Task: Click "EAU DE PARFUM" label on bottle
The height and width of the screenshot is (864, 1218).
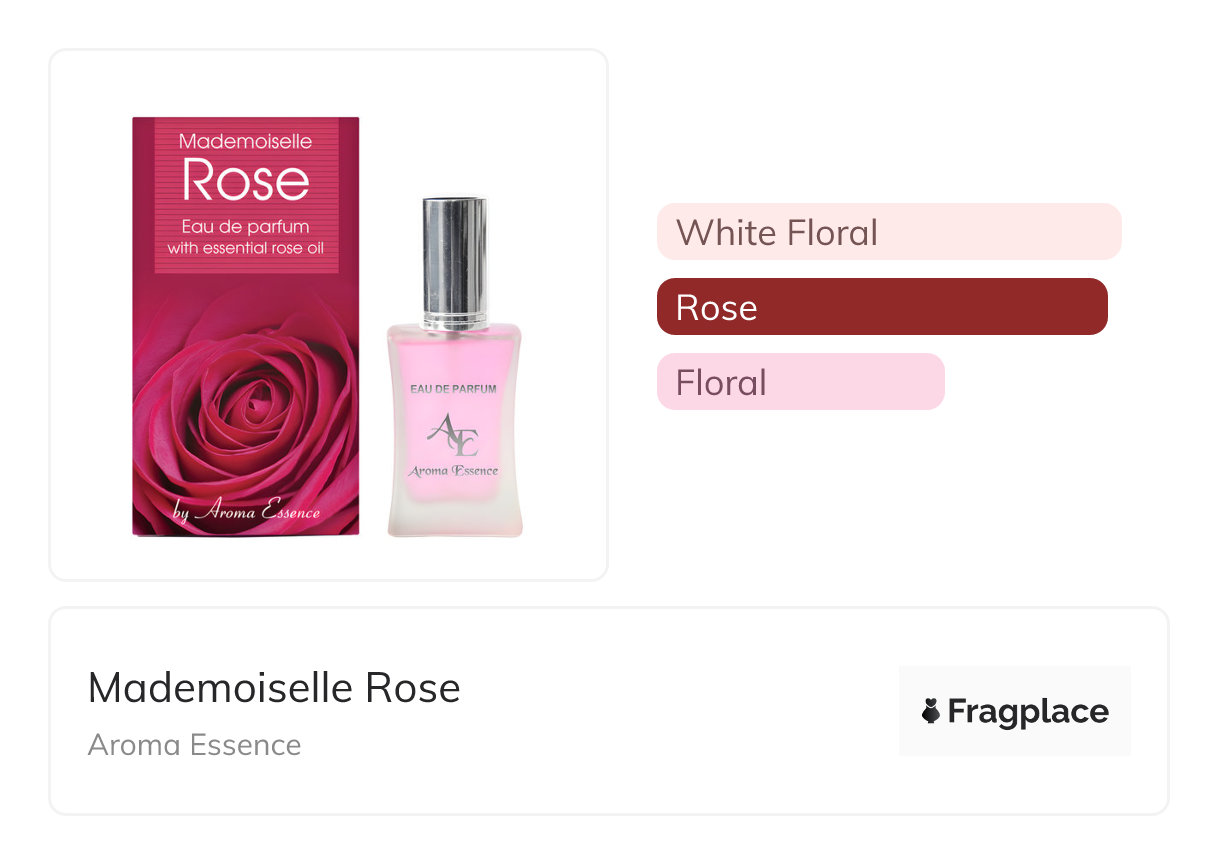Action: [453, 388]
